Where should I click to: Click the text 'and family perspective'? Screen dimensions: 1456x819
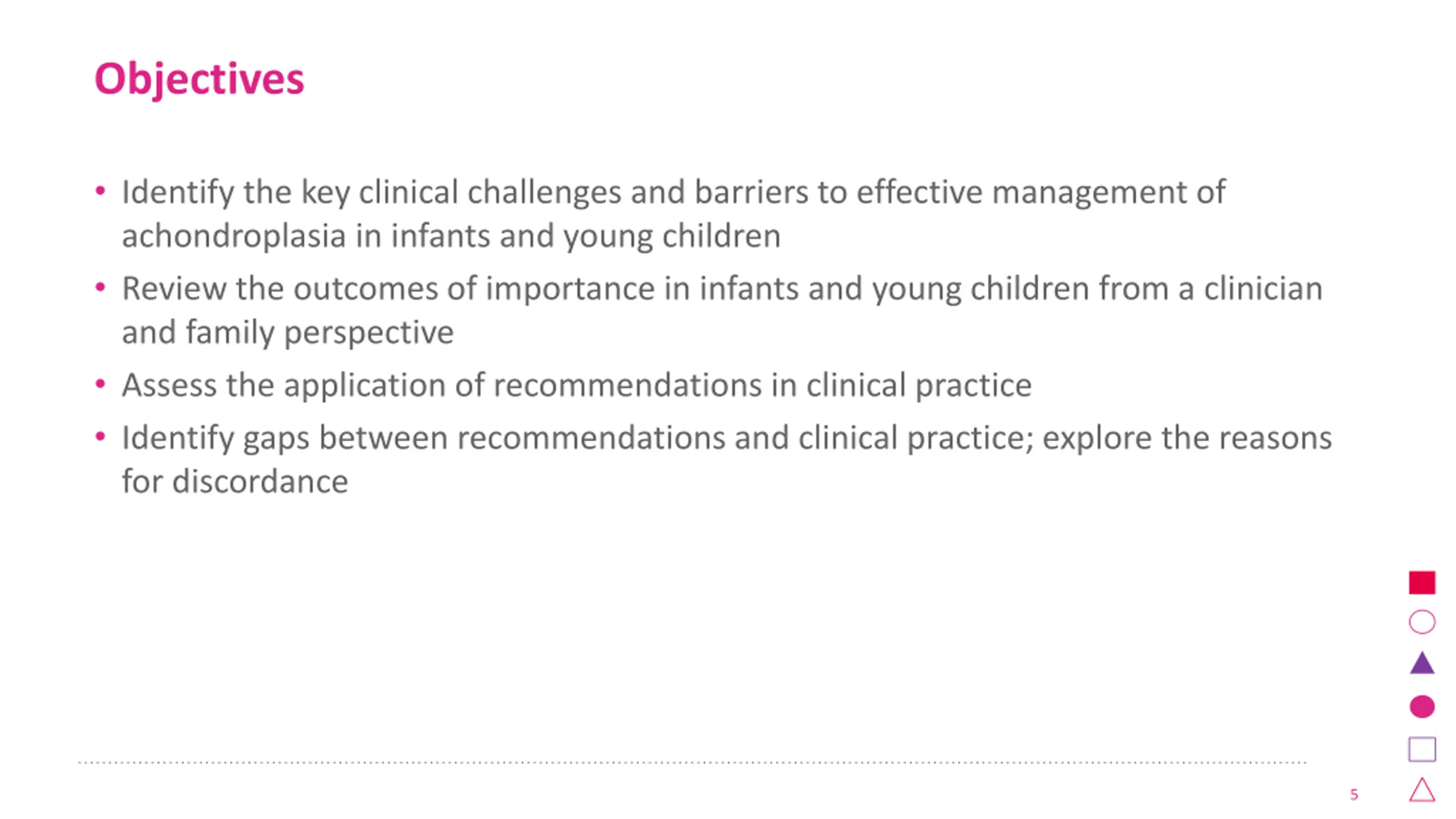(x=288, y=332)
